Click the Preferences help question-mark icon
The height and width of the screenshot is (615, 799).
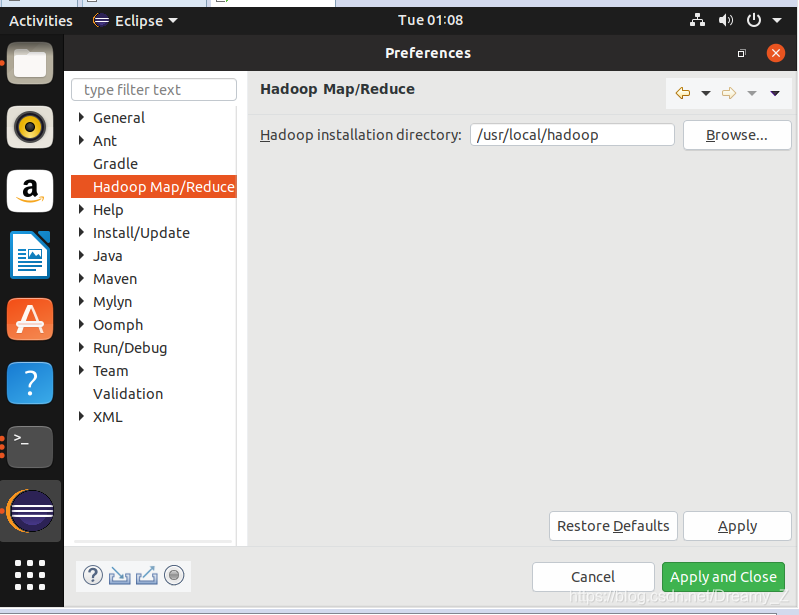[93, 576]
